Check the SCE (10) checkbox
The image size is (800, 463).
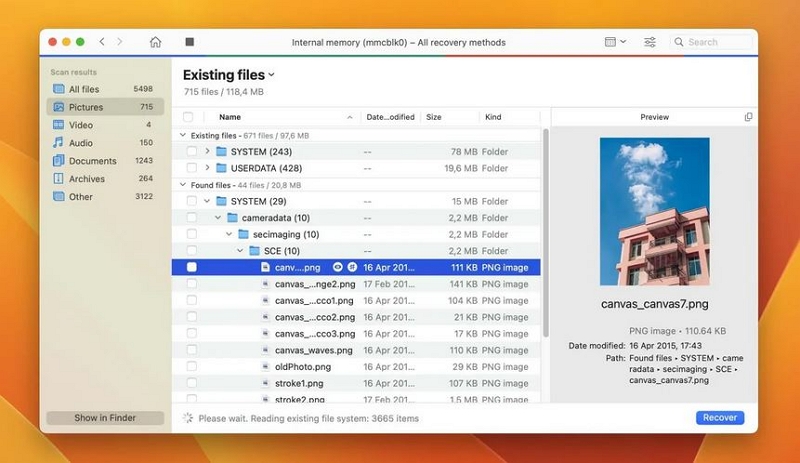191,251
